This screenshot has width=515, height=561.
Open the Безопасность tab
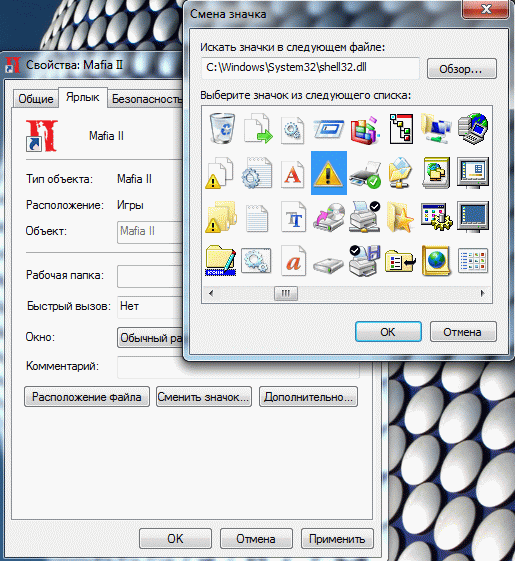click(x=146, y=99)
